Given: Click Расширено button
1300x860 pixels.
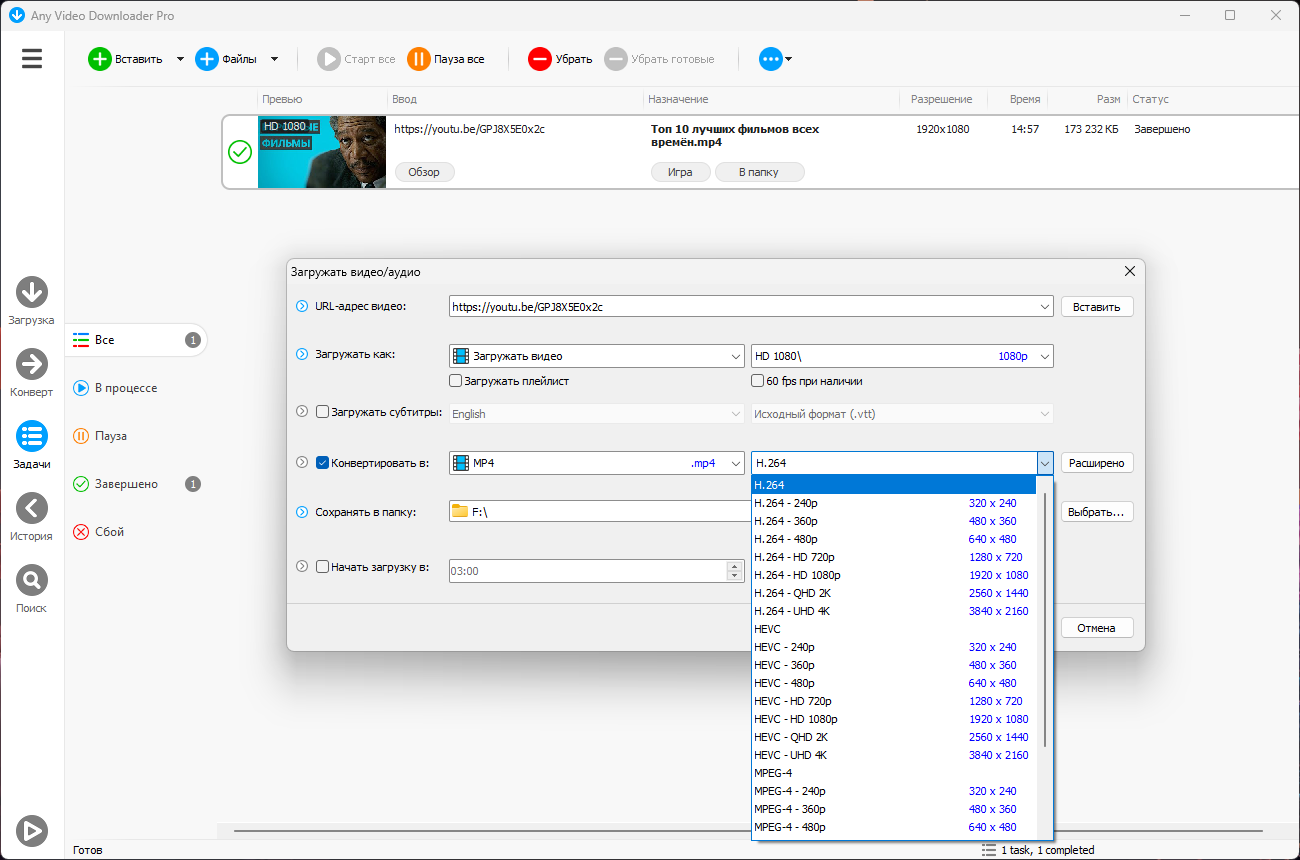Looking at the screenshot, I should coord(1097,463).
